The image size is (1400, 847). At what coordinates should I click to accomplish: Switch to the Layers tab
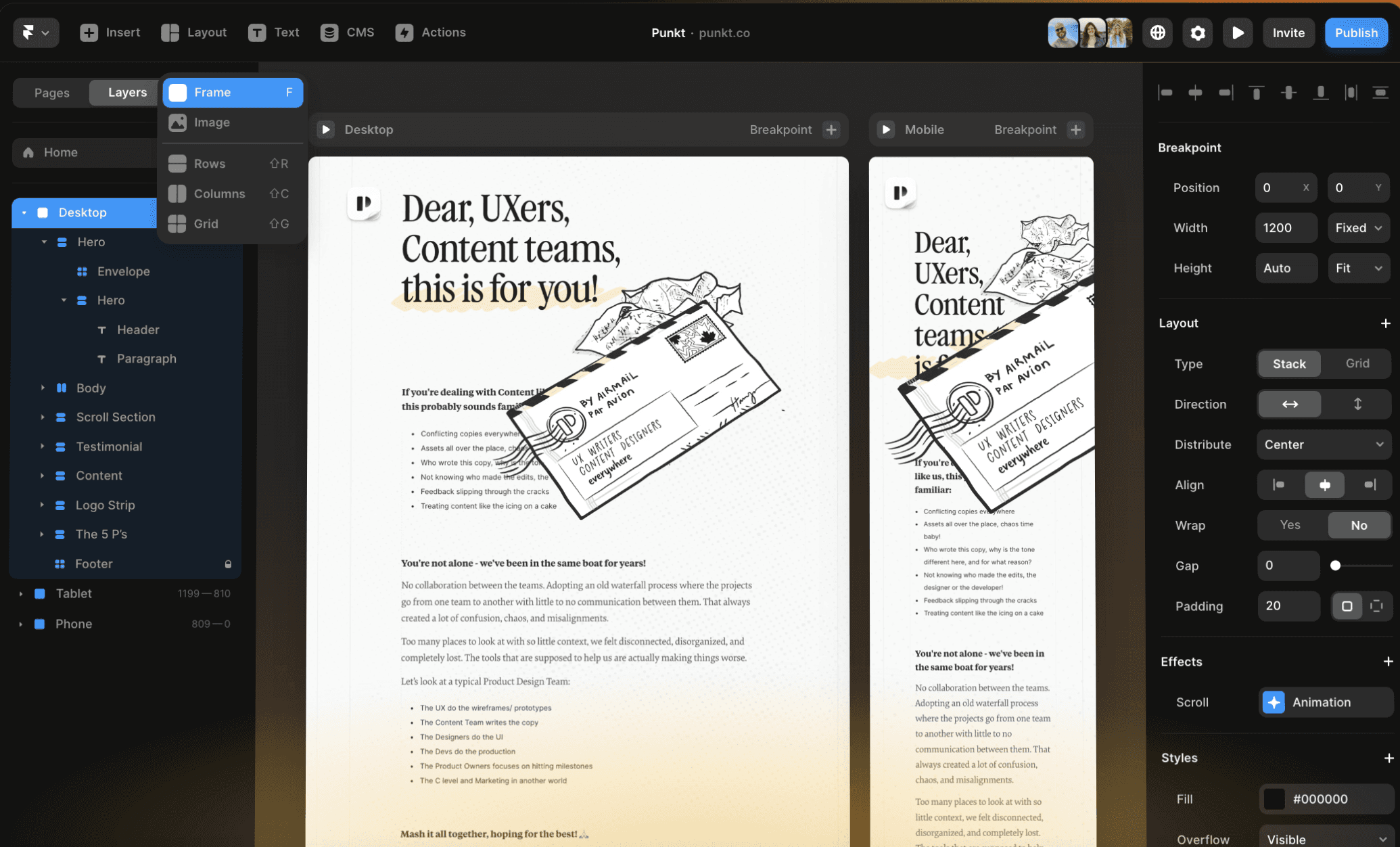click(127, 93)
